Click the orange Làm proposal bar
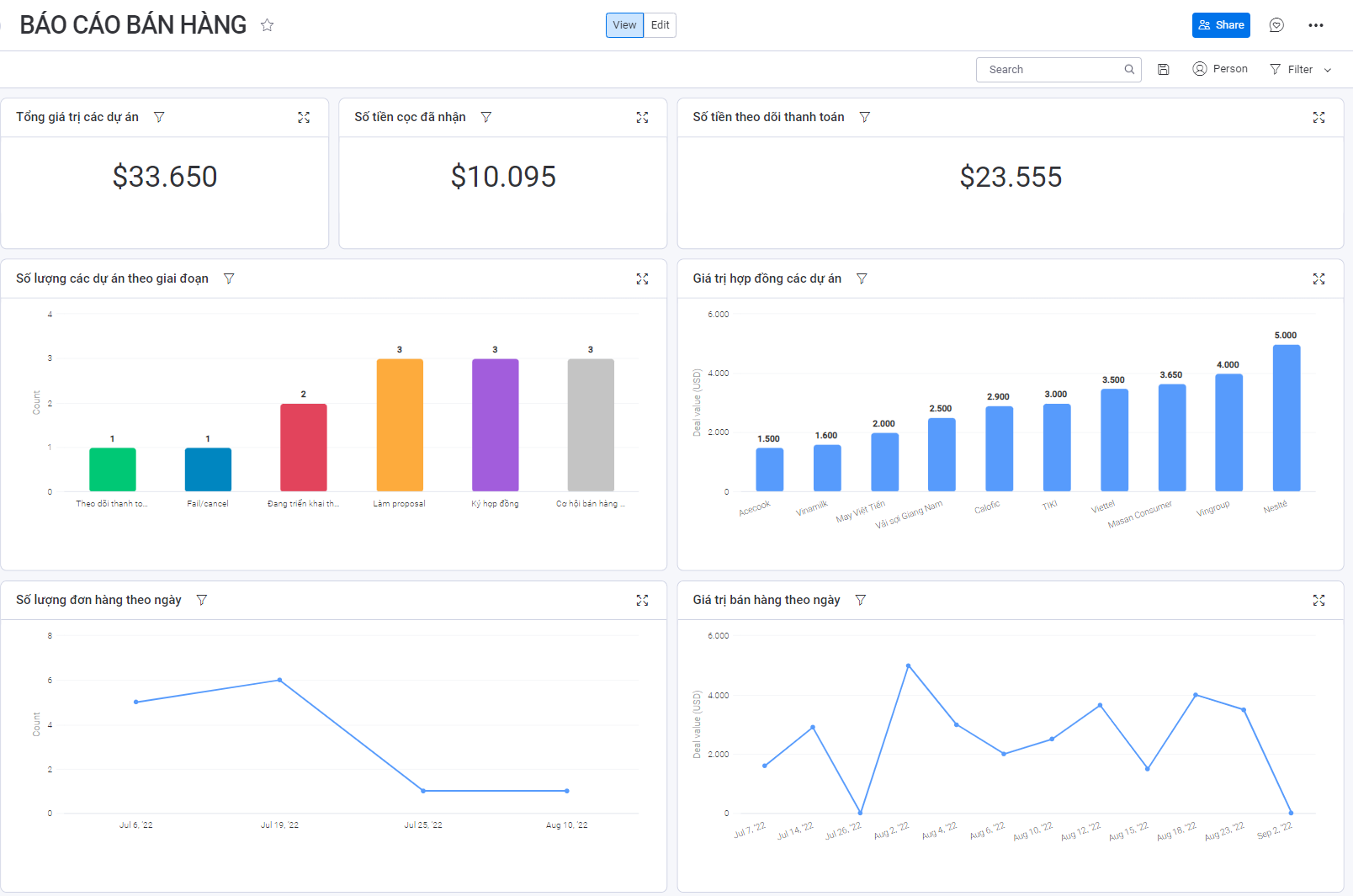 click(400, 425)
